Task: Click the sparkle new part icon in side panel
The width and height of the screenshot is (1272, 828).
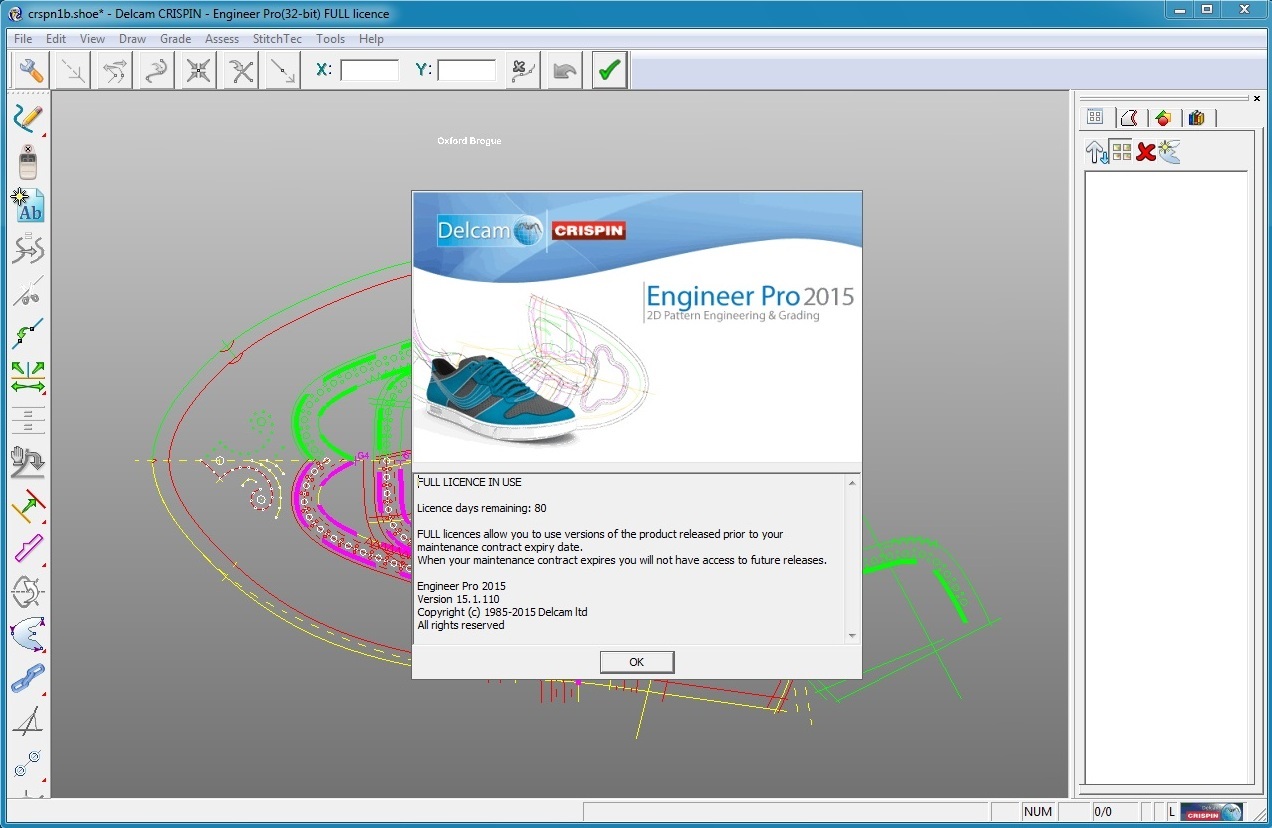Action: click(1169, 152)
